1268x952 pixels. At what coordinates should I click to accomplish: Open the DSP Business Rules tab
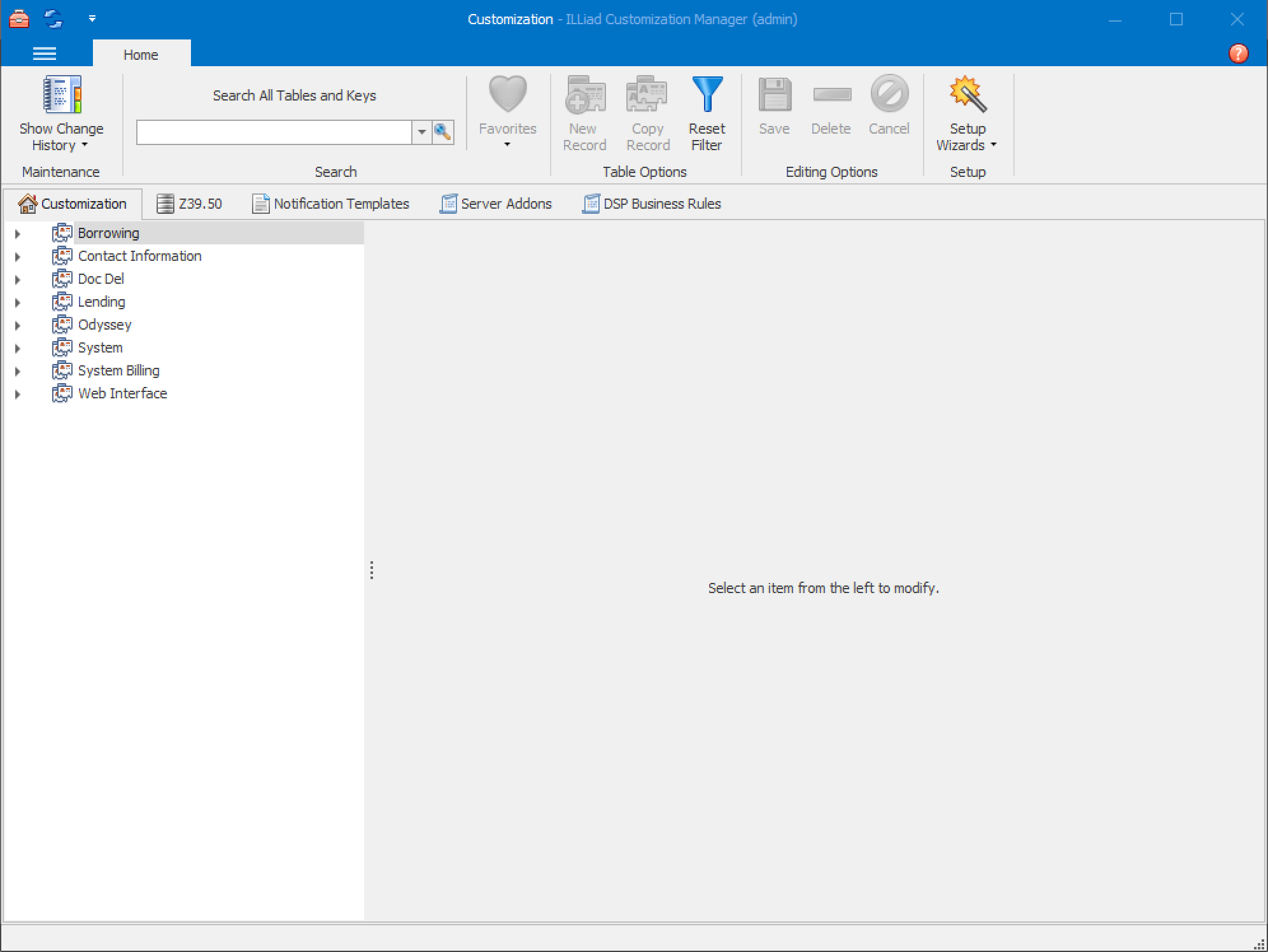point(652,204)
